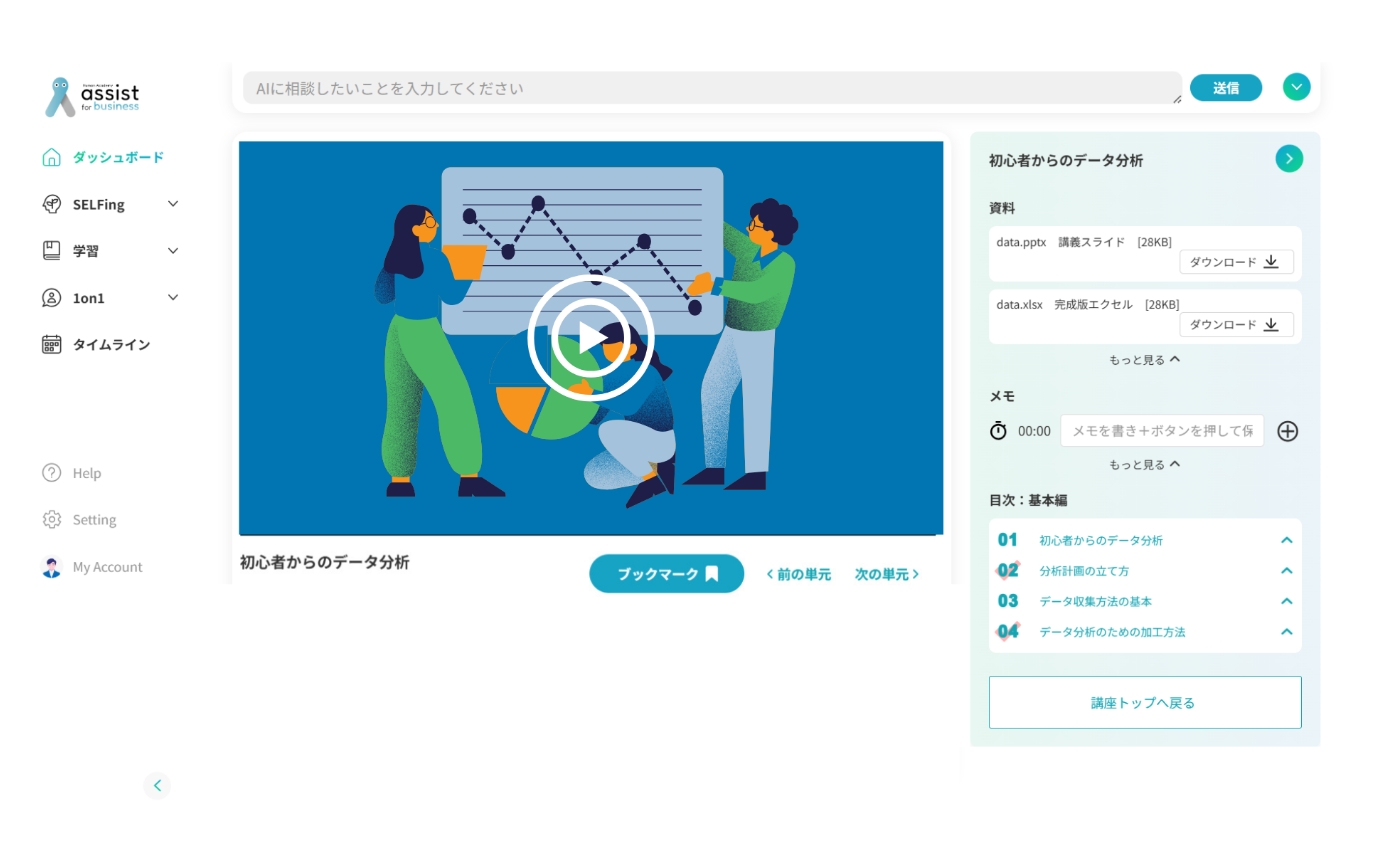Open chapter link 初心者からのデータ分析
Image resolution: width=1378 pixels, height=858 pixels.
[x=1101, y=540]
